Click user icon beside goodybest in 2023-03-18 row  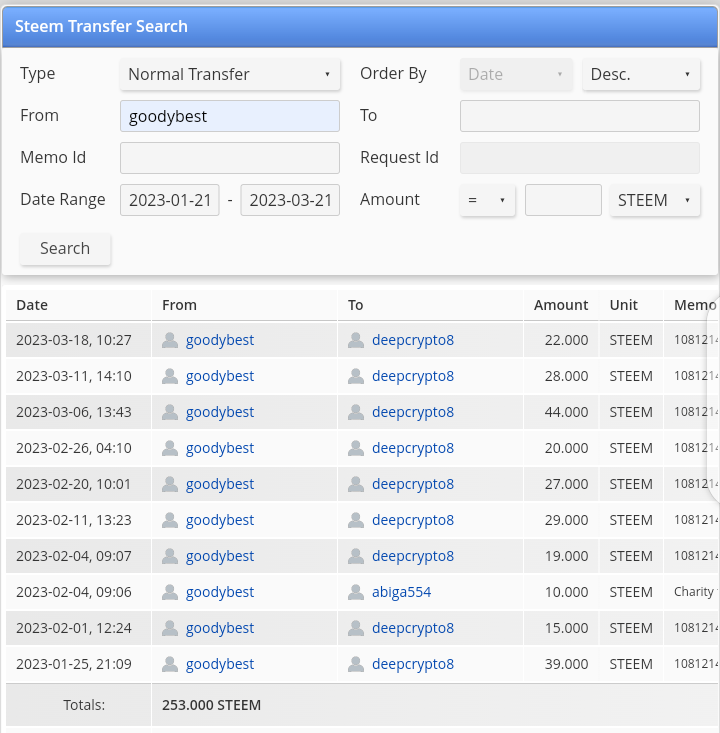point(170,340)
